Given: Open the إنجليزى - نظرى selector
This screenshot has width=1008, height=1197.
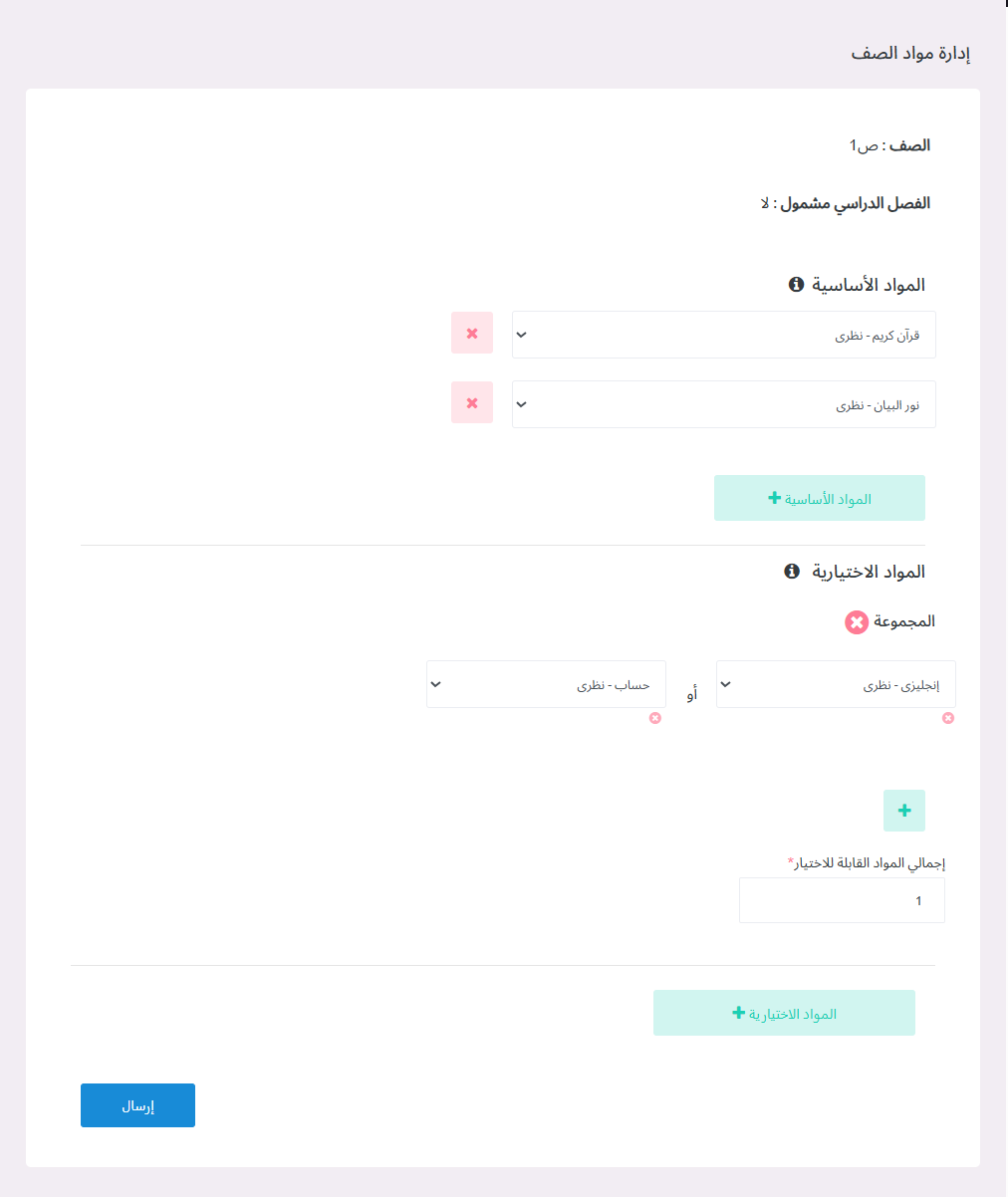Looking at the screenshot, I should 835,684.
